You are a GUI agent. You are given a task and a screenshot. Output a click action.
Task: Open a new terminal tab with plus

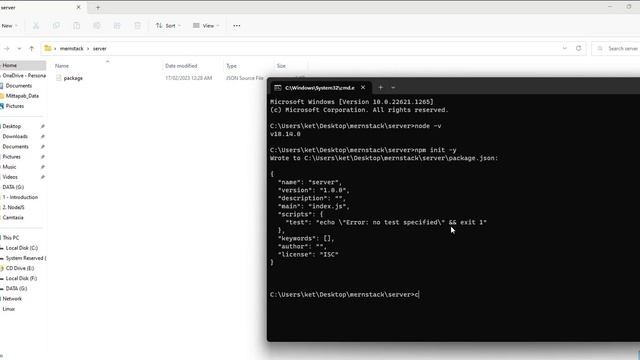pos(380,87)
